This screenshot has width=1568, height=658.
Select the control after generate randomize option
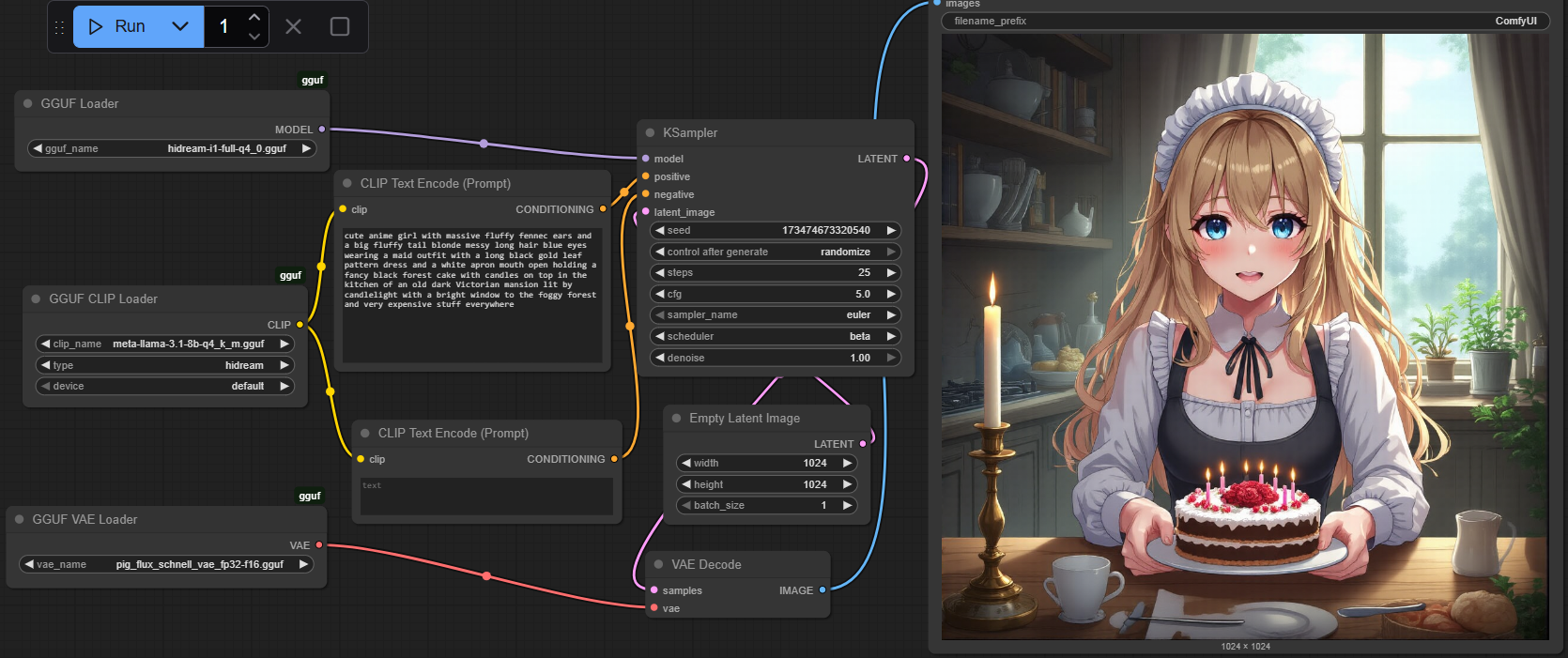(775, 252)
